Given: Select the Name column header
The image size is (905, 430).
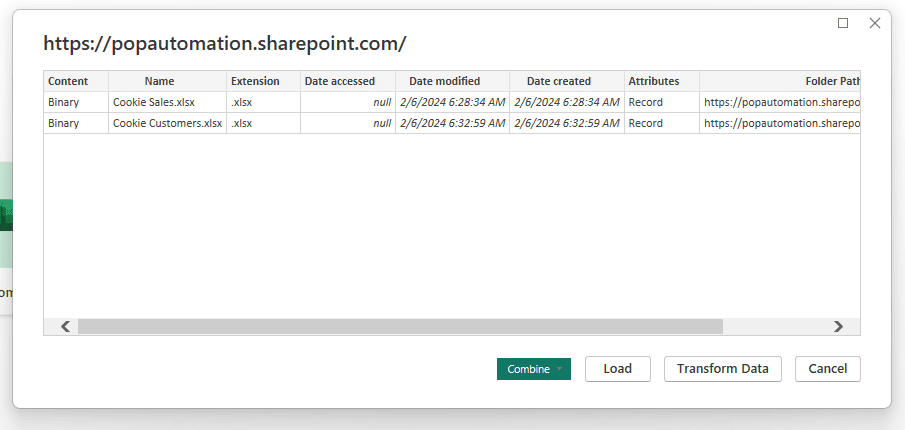Looking at the screenshot, I should [159, 81].
